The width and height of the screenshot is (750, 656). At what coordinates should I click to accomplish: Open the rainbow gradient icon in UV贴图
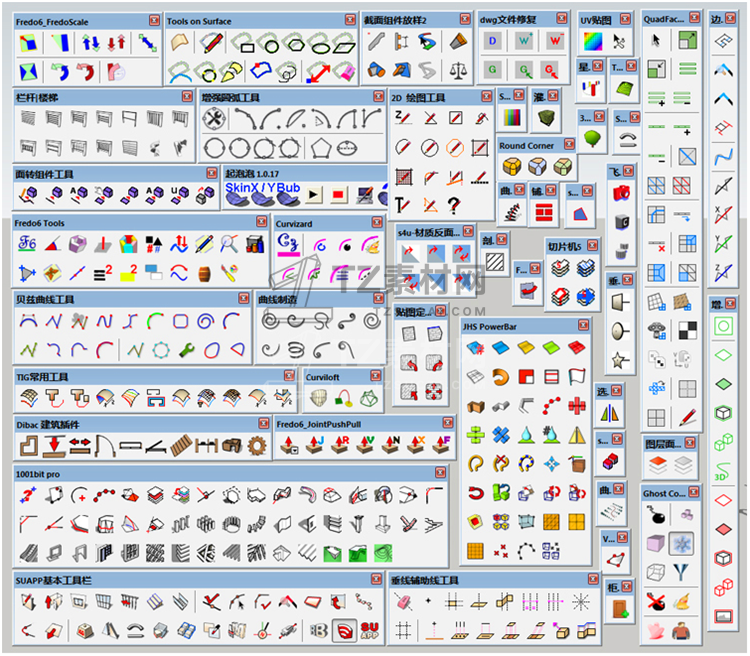tap(593, 42)
